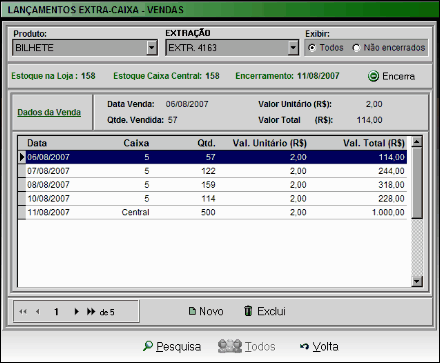This screenshot has height=363, width=440.
Task: Click the current-row indicator arrow
Action: click(x=22, y=157)
